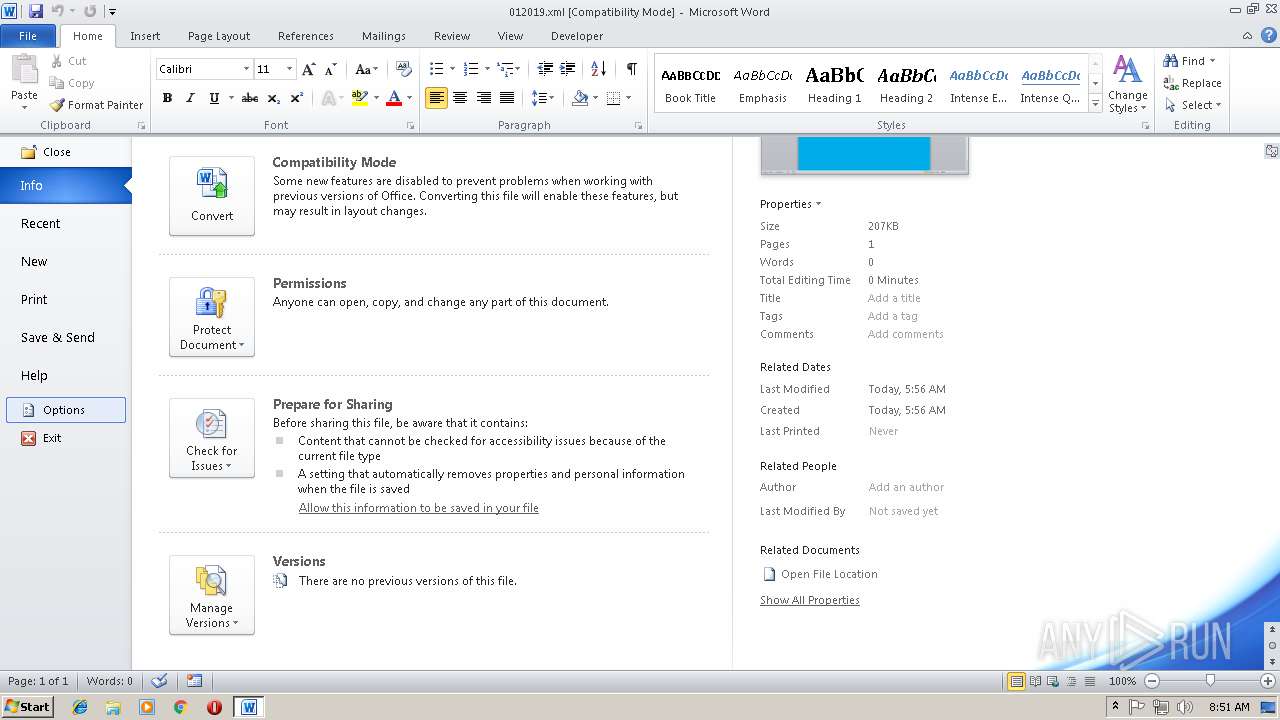The image size is (1280, 720).
Task: Open Change Styles menu
Action: click(1127, 84)
